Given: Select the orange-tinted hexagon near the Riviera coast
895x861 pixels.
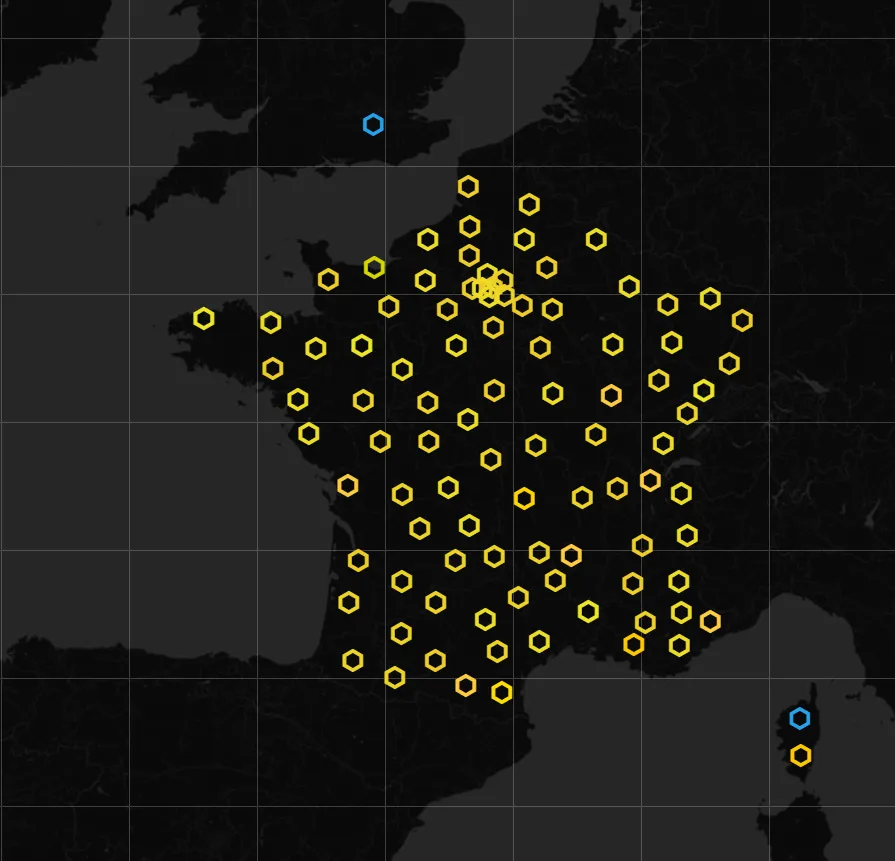Looking at the screenshot, I should [x=711, y=620].
